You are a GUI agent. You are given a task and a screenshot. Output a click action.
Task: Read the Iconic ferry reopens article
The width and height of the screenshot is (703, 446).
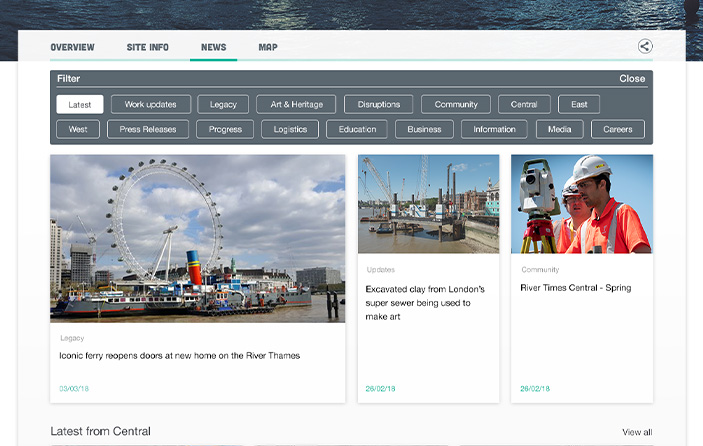180,355
